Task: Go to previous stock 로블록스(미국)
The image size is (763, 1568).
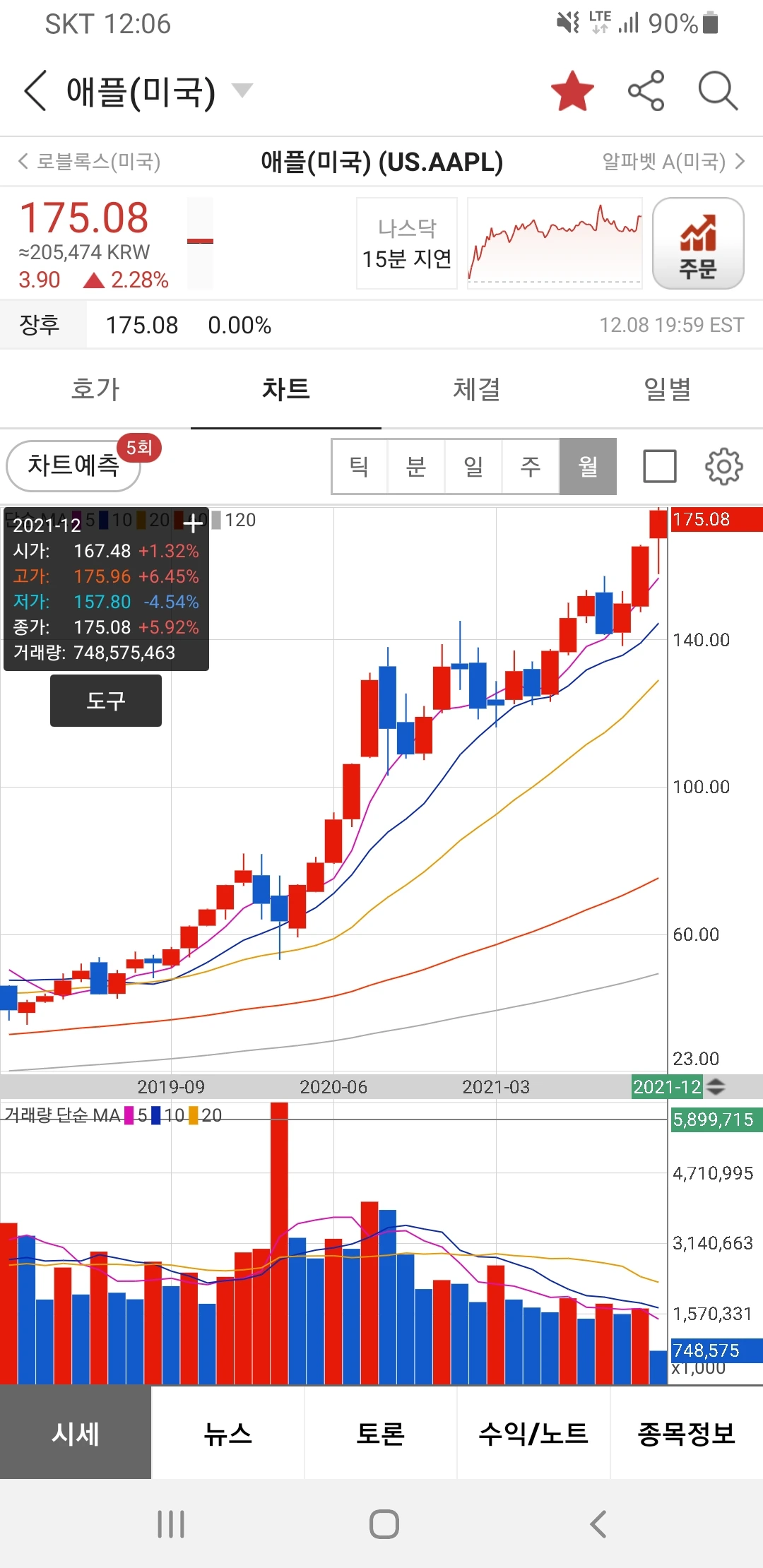Action: click(x=90, y=162)
